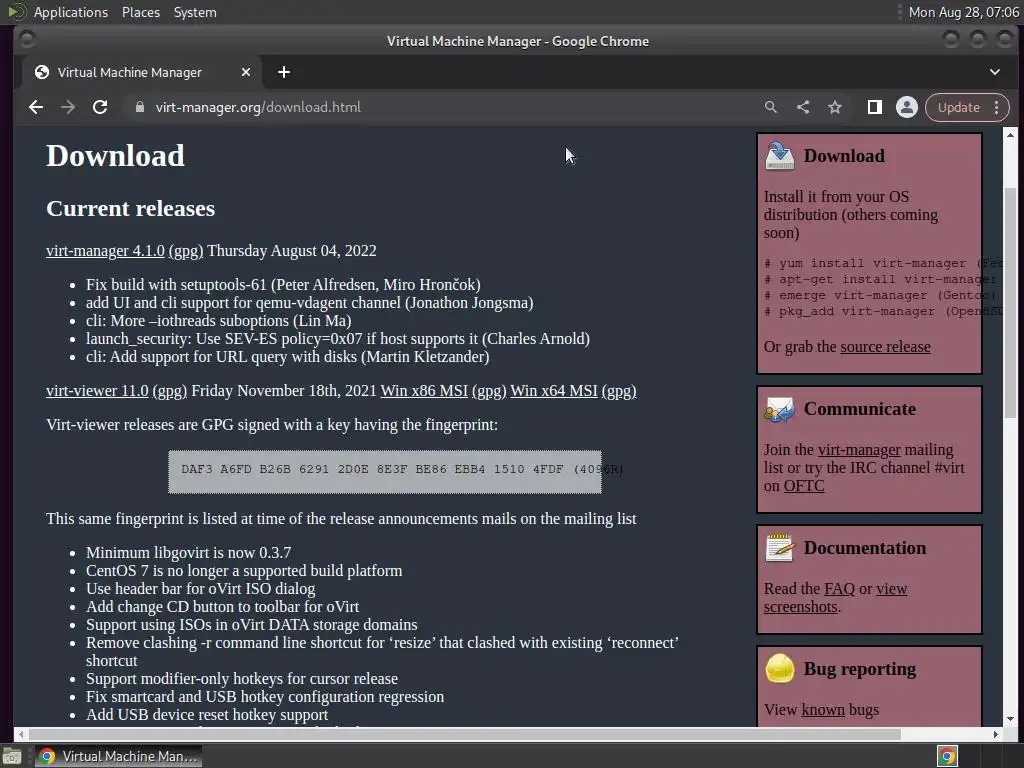The width and height of the screenshot is (1024, 768).
Task: Share this page via share icon
Action: pos(803,107)
